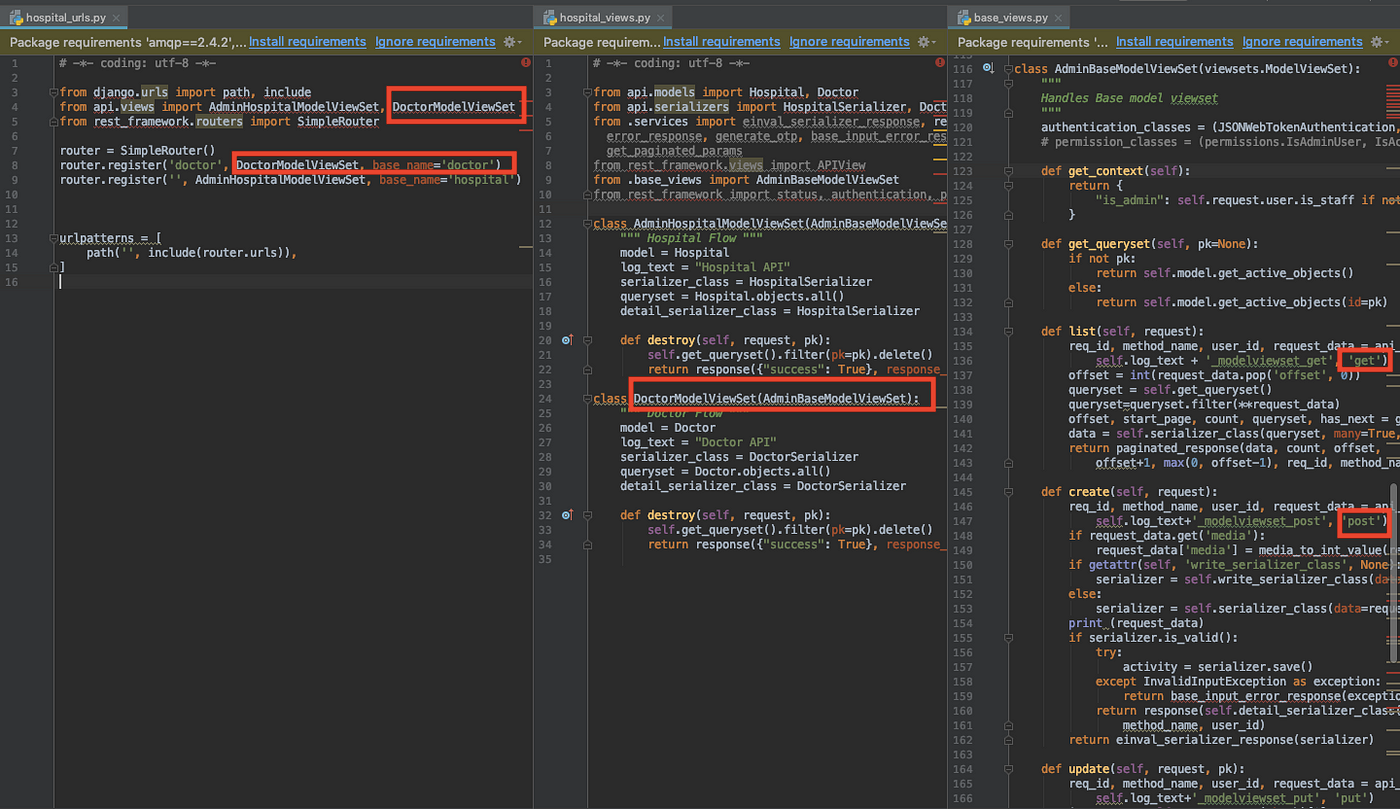Viewport: 1400px width, 809px height.
Task: Collapse the list method fold on line 134
Action: tap(1009, 331)
